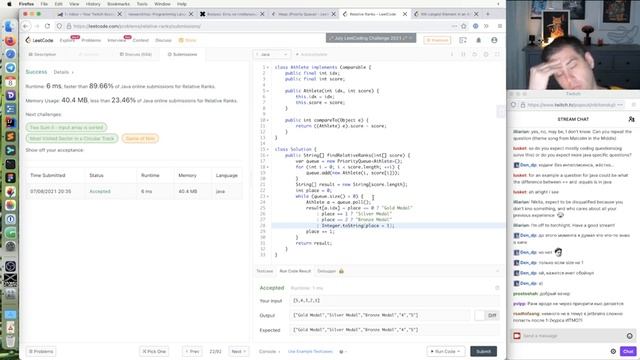
Task: Click Firefox icon in the Dock
Action: (11, 40)
